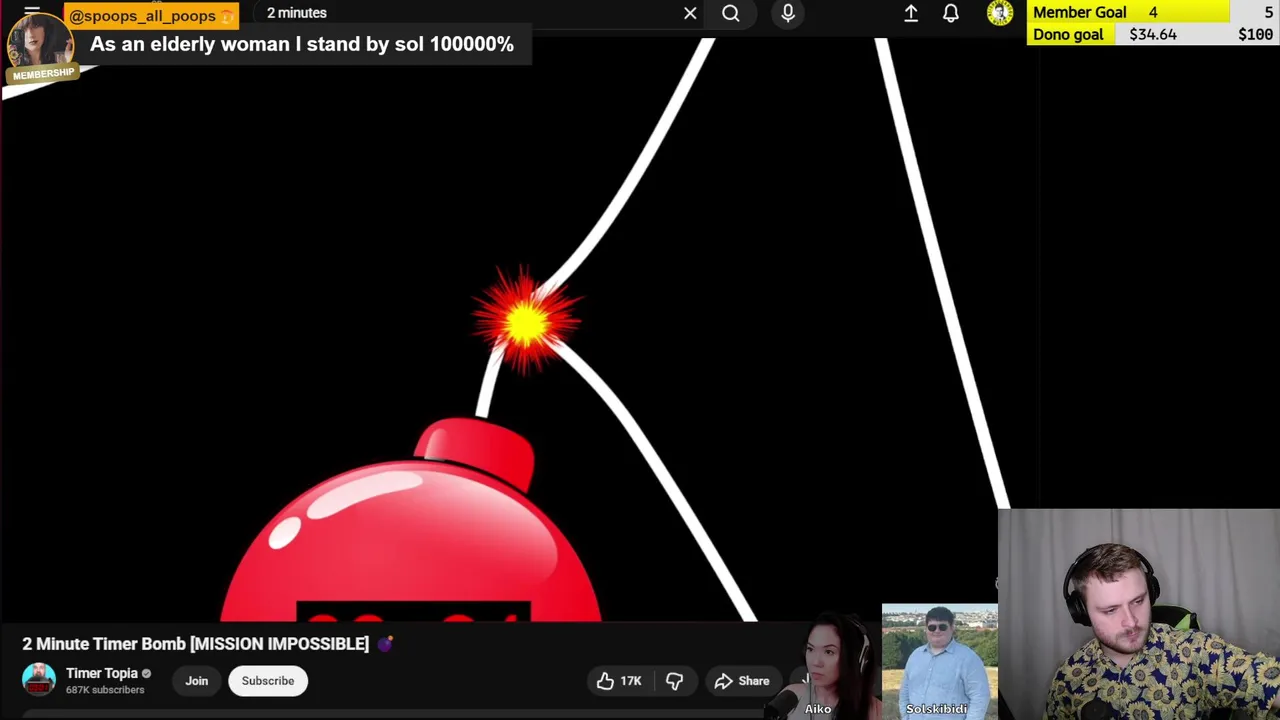Click the '17K' like count
Screen dimensions: 1280x720
(x=630, y=681)
